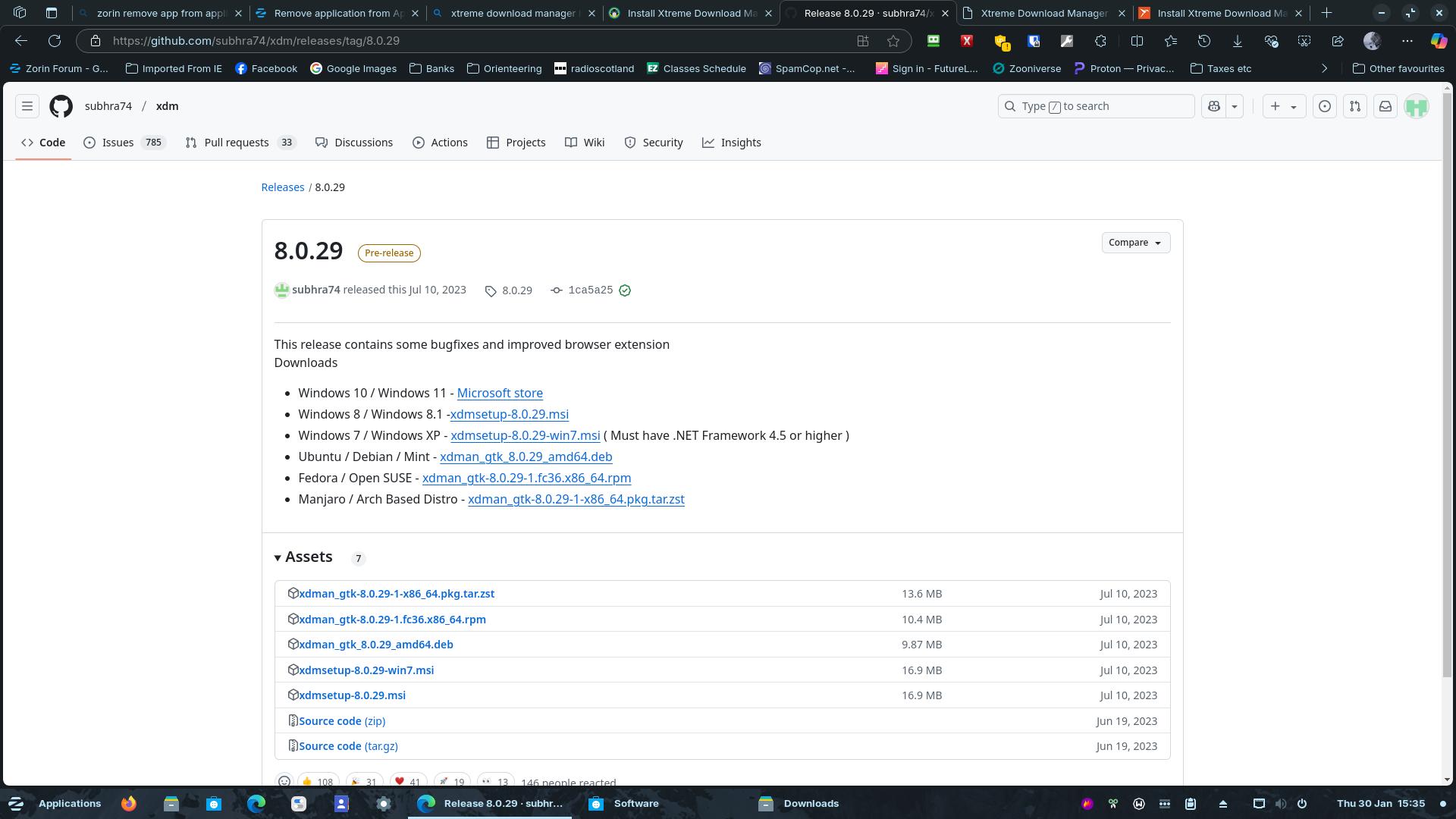Open the create new plus dropdown
This screenshot has height=819, width=1456.
(x=1284, y=106)
